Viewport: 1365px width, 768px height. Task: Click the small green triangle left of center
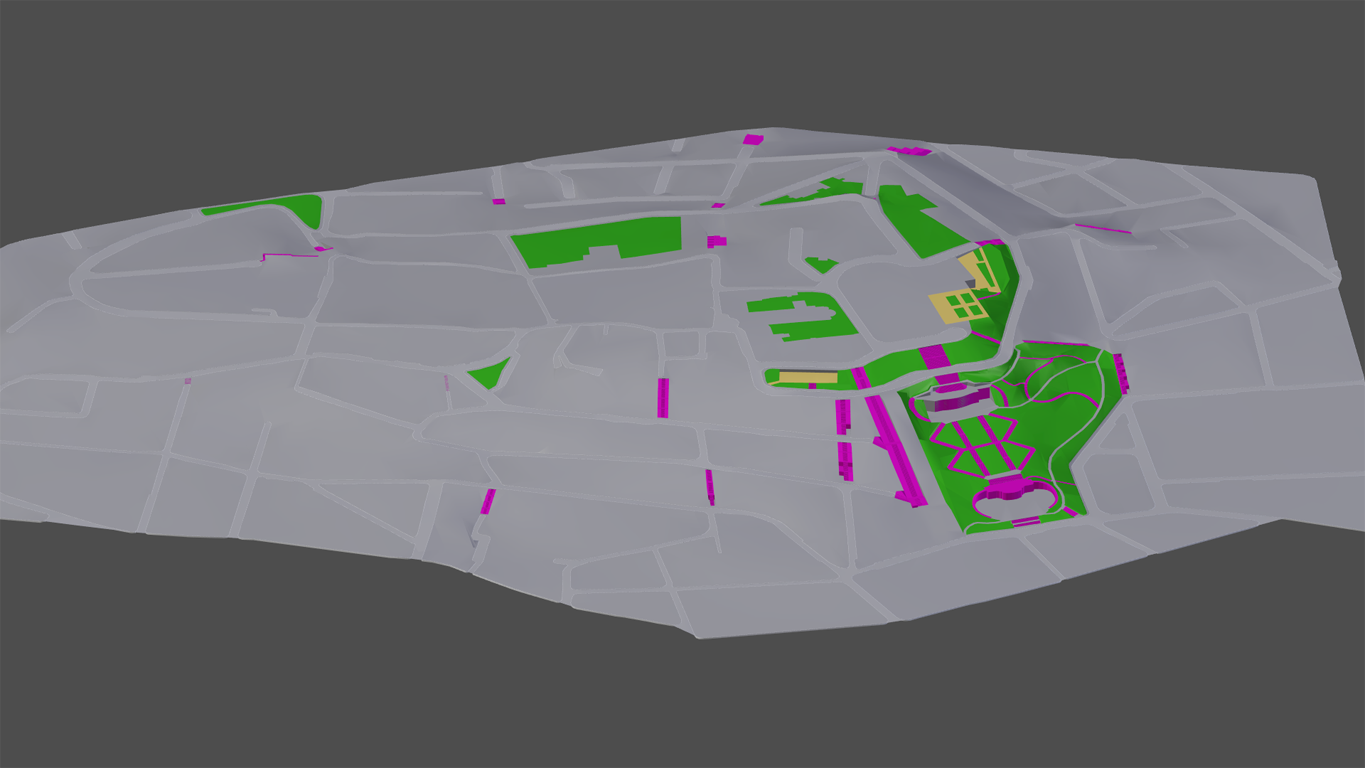491,375
